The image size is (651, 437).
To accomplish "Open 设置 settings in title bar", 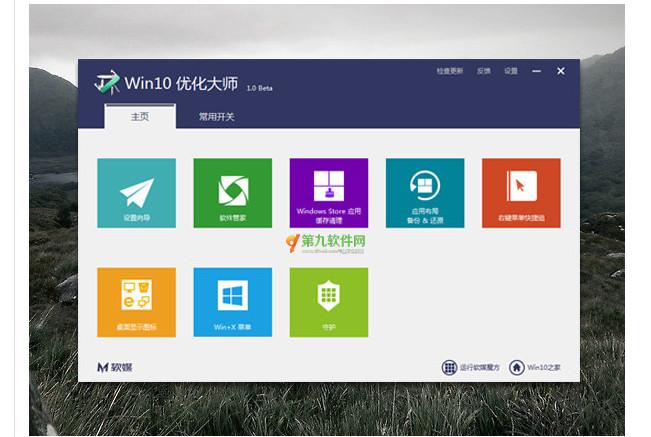I will (x=511, y=71).
